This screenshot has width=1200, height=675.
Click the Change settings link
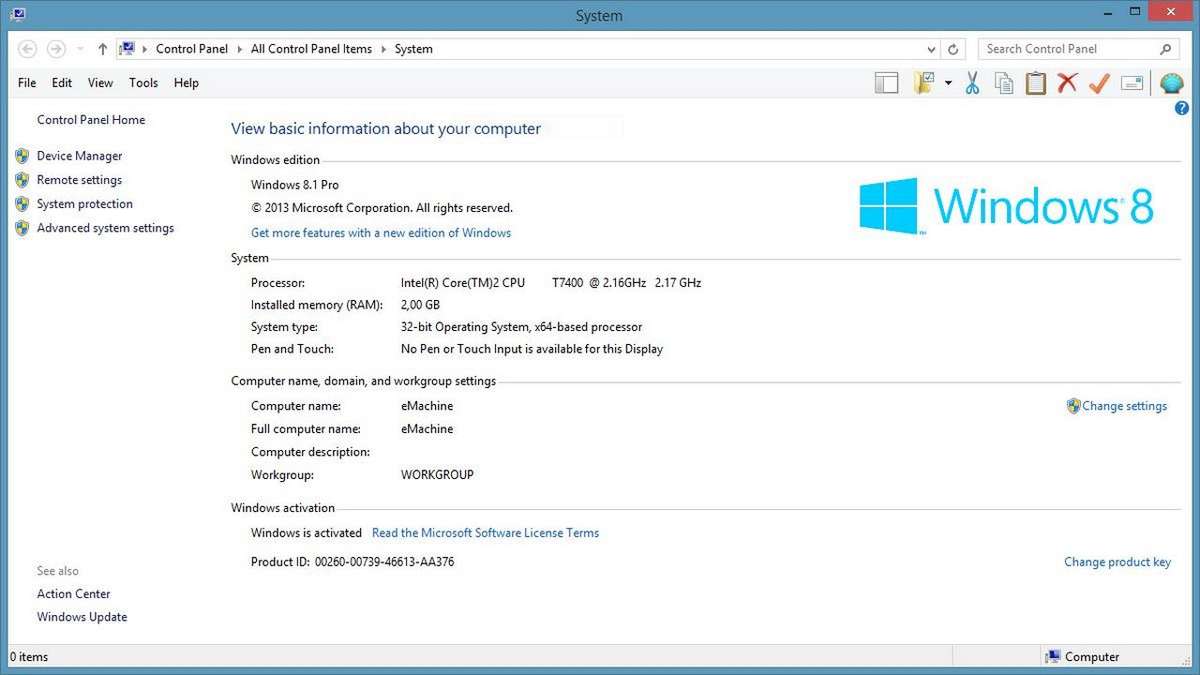(1124, 406)
